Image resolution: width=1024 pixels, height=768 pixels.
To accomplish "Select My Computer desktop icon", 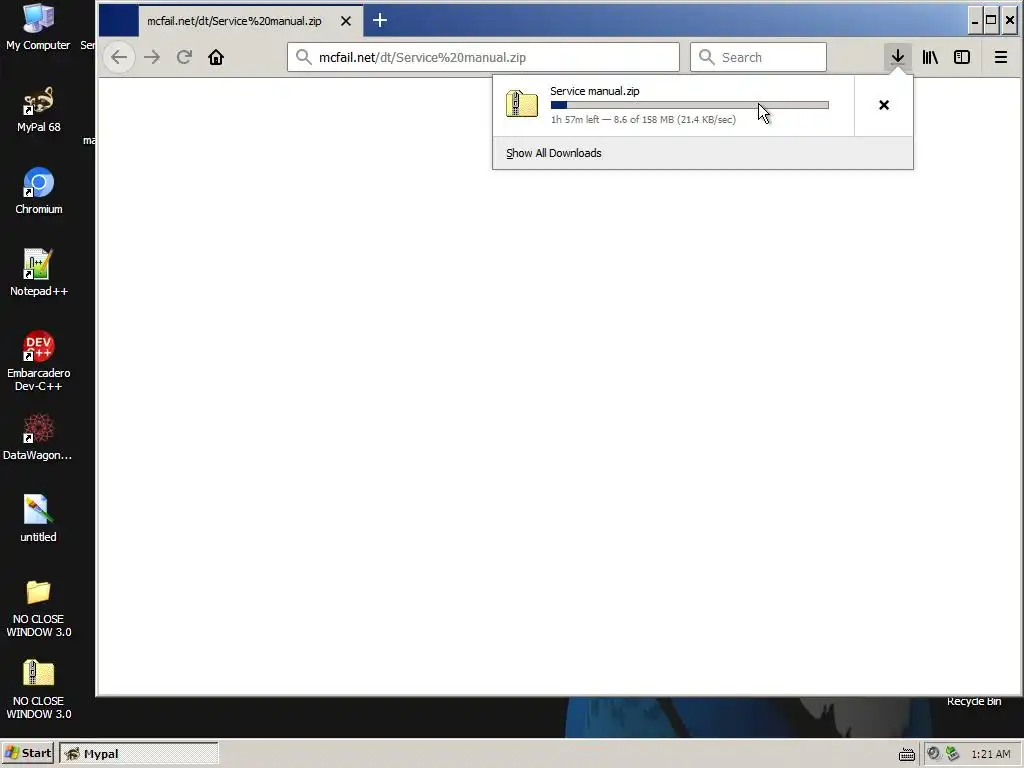I will click(38, 27).
